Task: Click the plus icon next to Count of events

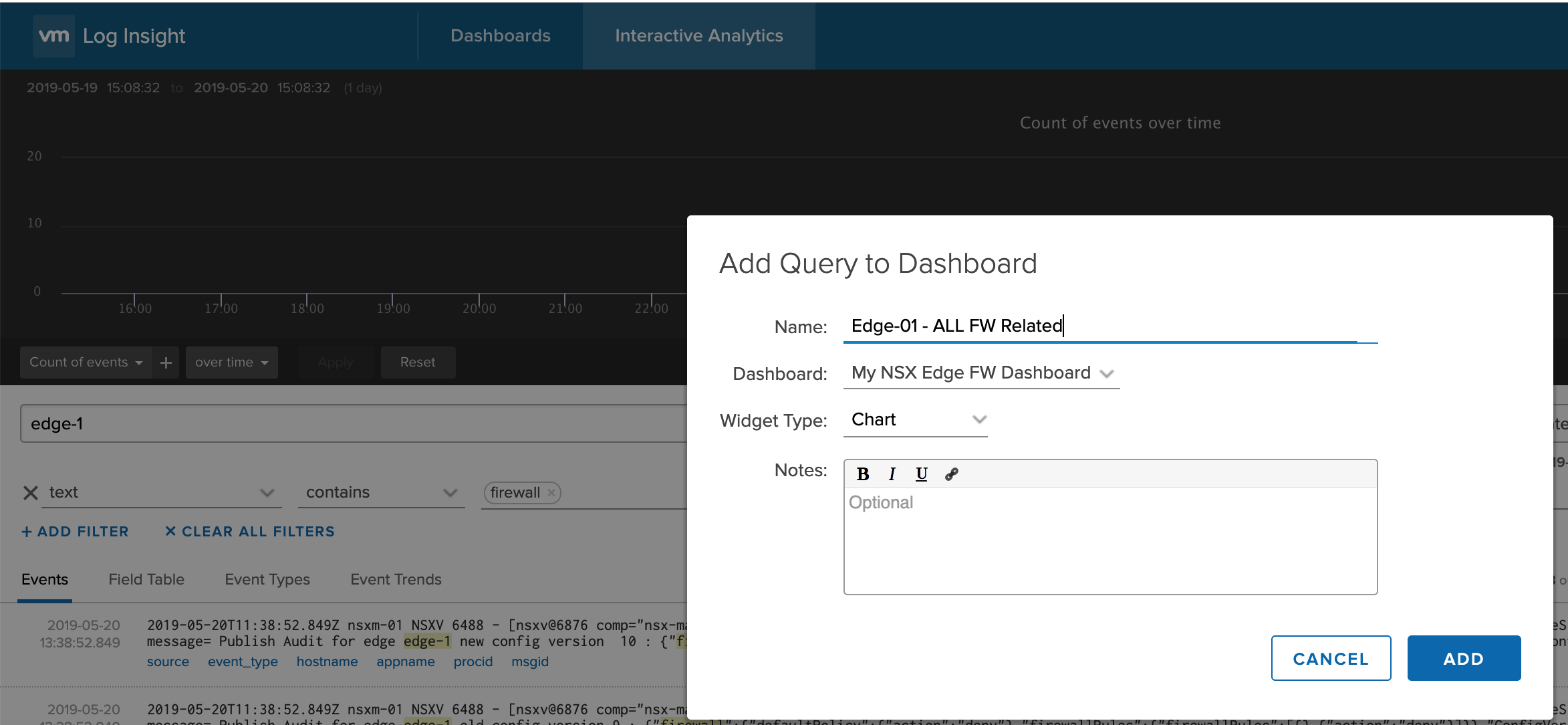Action: point(166,362)
